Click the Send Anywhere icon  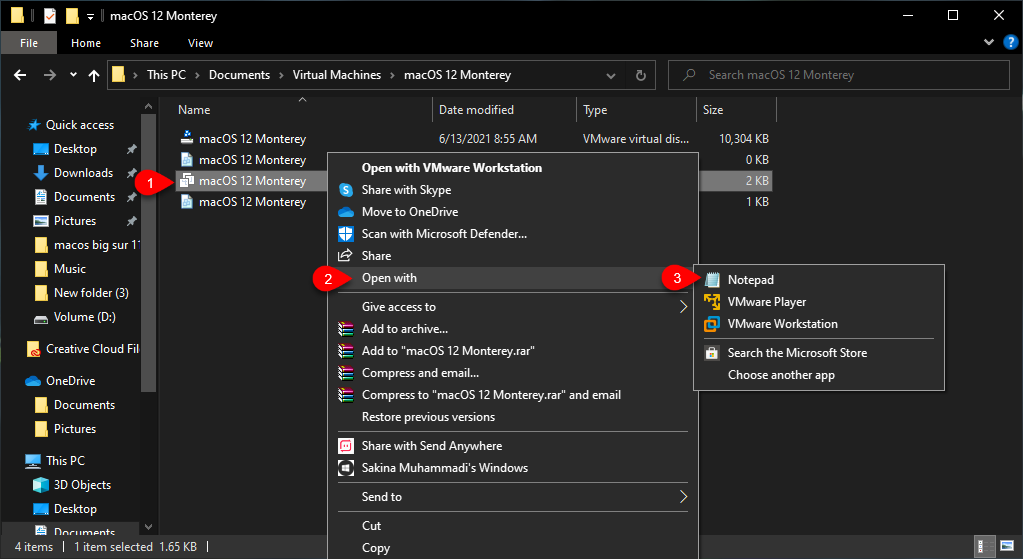(346, 446)
